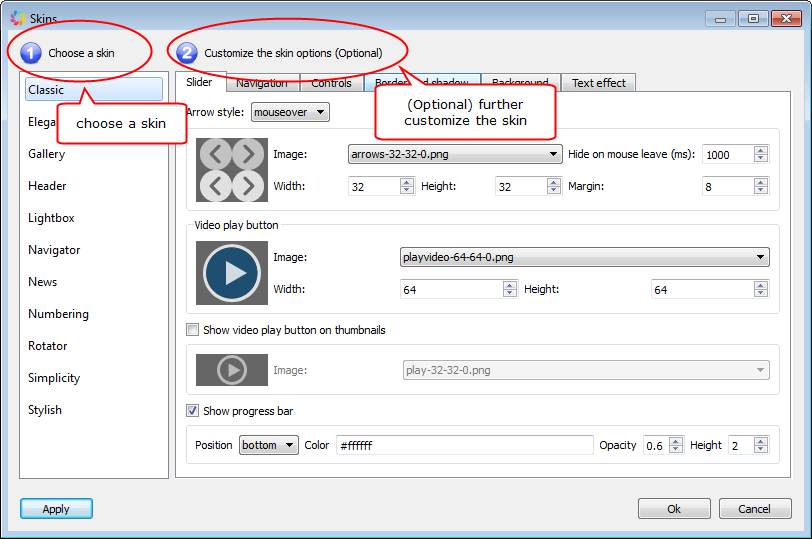Uncheck Show progress bar checkbox
Screen dimensions: 812x539
tap(192, 411)
